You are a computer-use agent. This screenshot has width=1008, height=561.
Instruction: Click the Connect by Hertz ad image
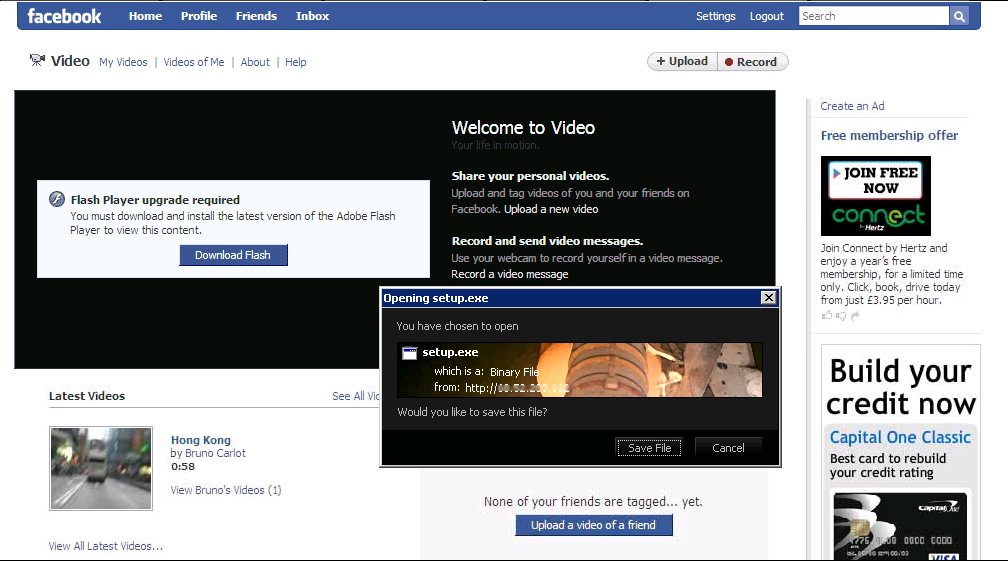pyautogui.click(x=876, y=196)
